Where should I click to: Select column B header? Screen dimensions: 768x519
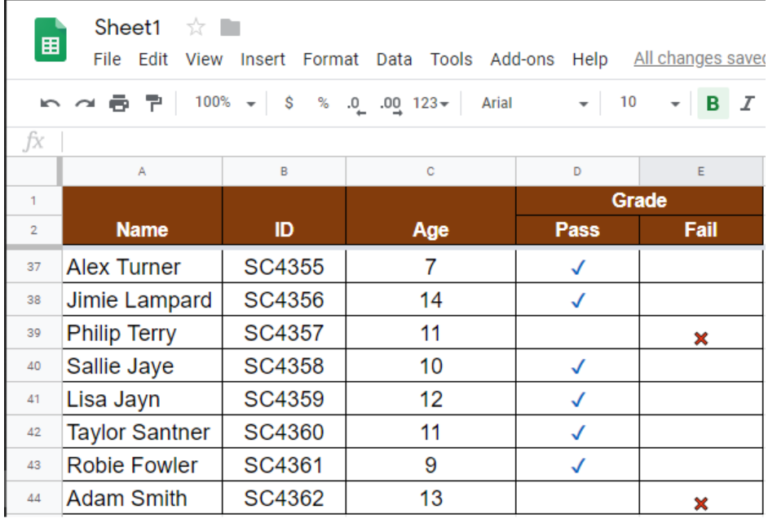[284, 171]
